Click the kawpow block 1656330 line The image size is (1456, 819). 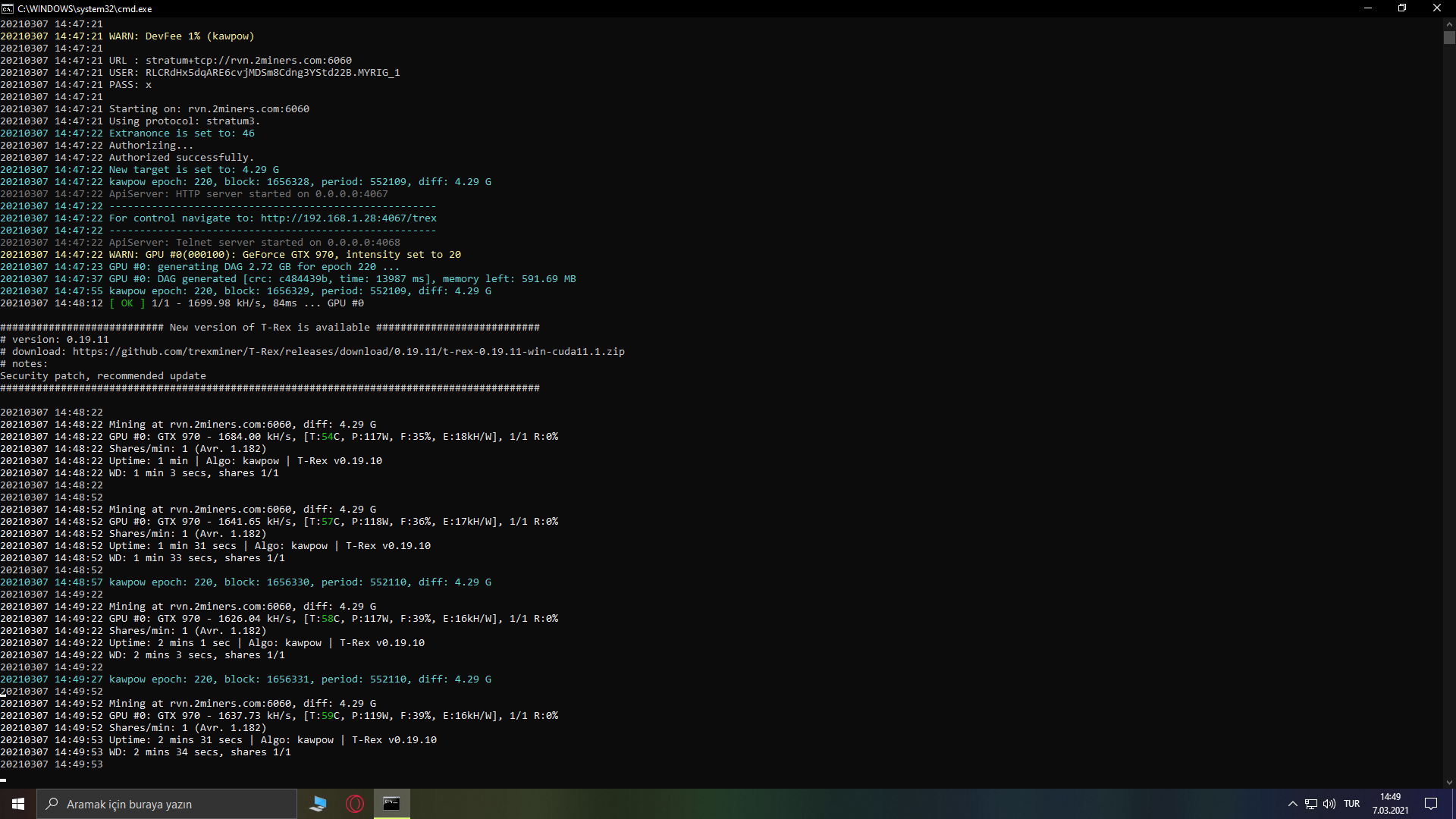tap(246, 582)
